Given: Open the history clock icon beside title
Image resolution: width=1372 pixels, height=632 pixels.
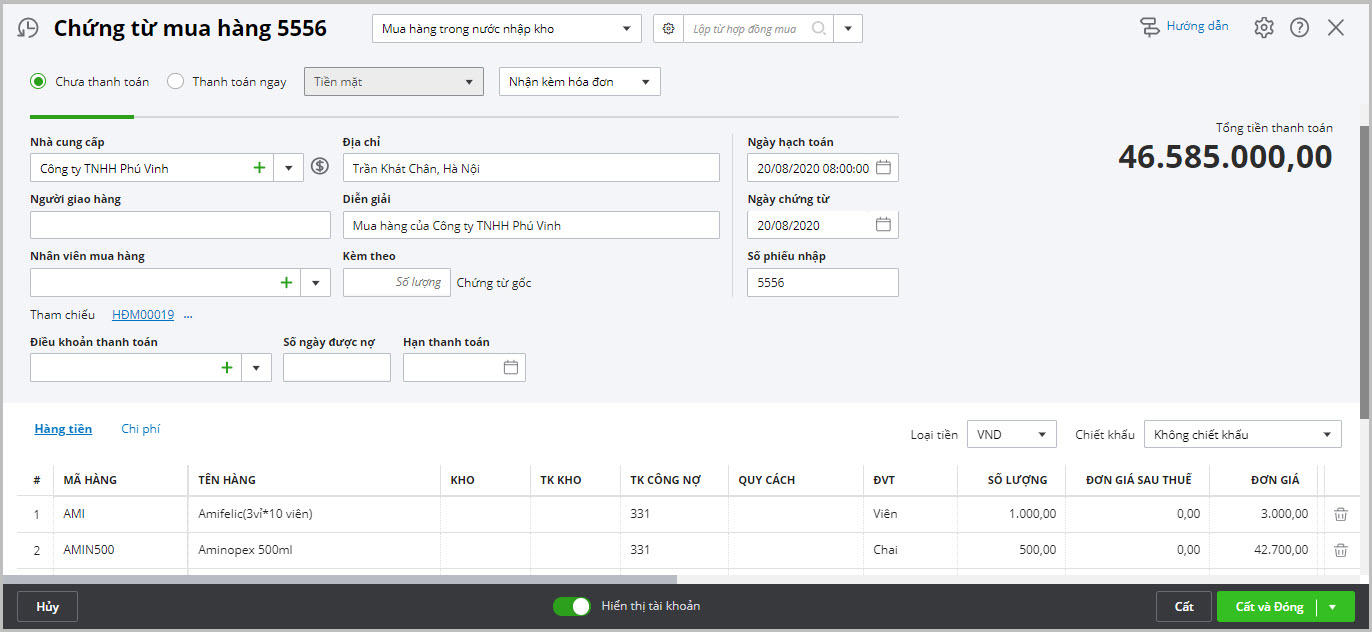Looking at the screenshot, I should pyautogui.click(x=29, y=28).
